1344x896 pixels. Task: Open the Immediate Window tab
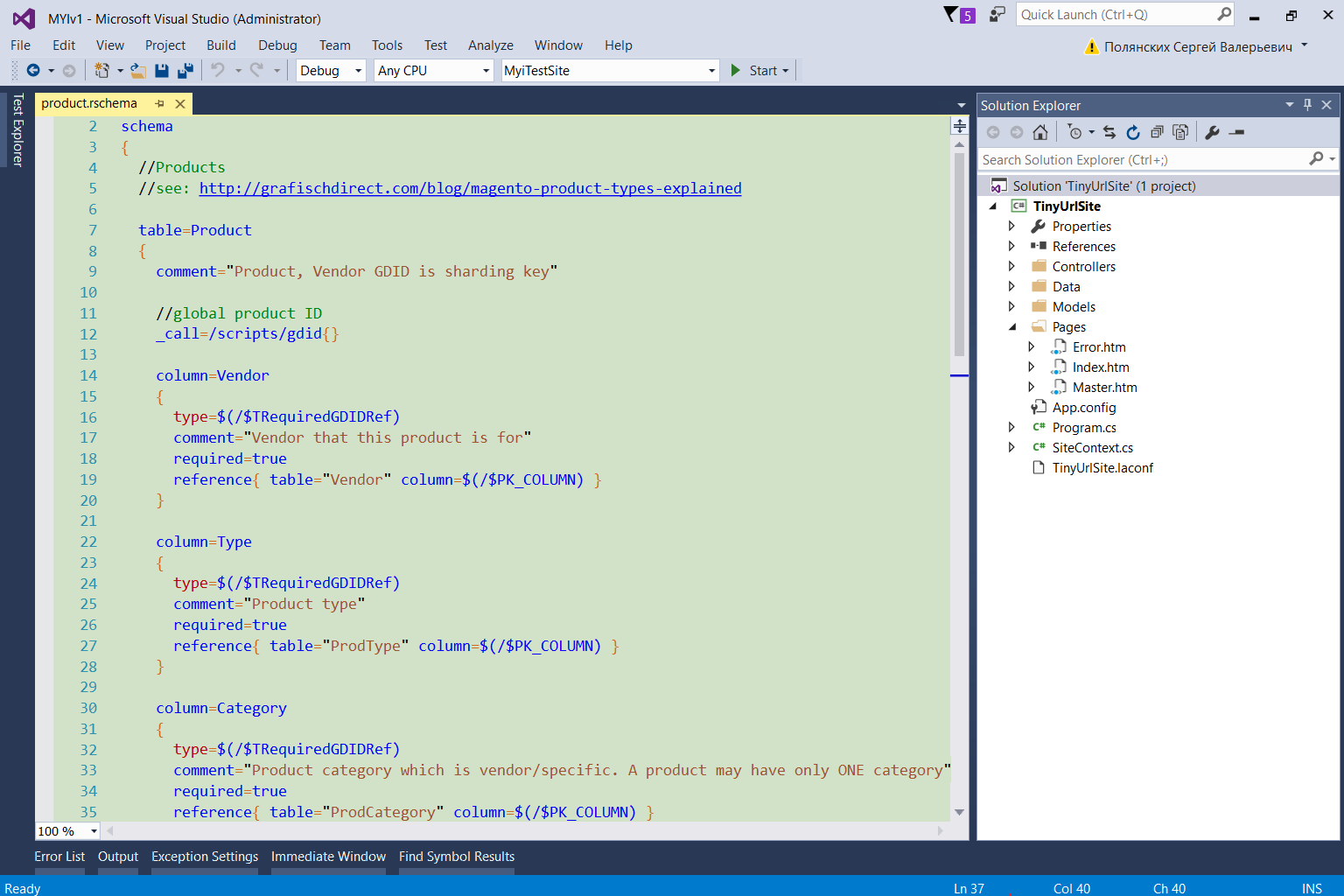328,857
